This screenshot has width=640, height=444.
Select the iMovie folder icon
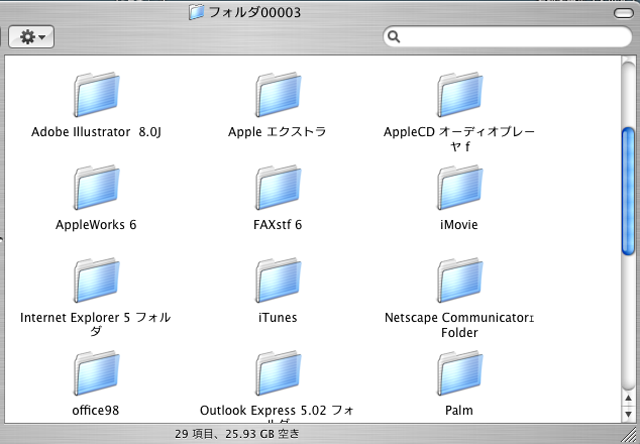pyautogui.click(x=460, y=187)
